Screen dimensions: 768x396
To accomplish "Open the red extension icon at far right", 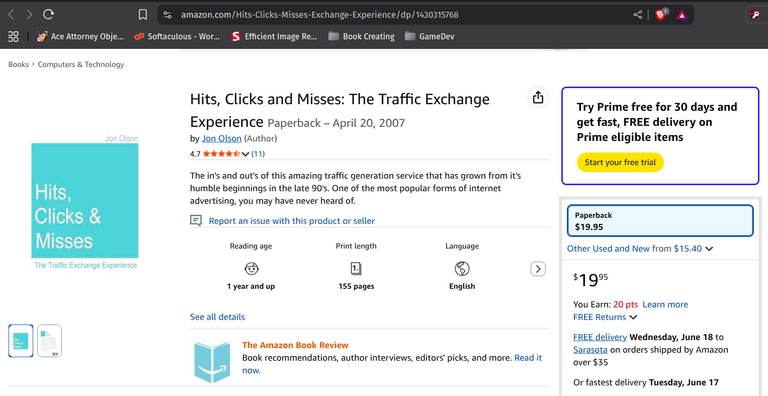I will (x=754, y=15).
